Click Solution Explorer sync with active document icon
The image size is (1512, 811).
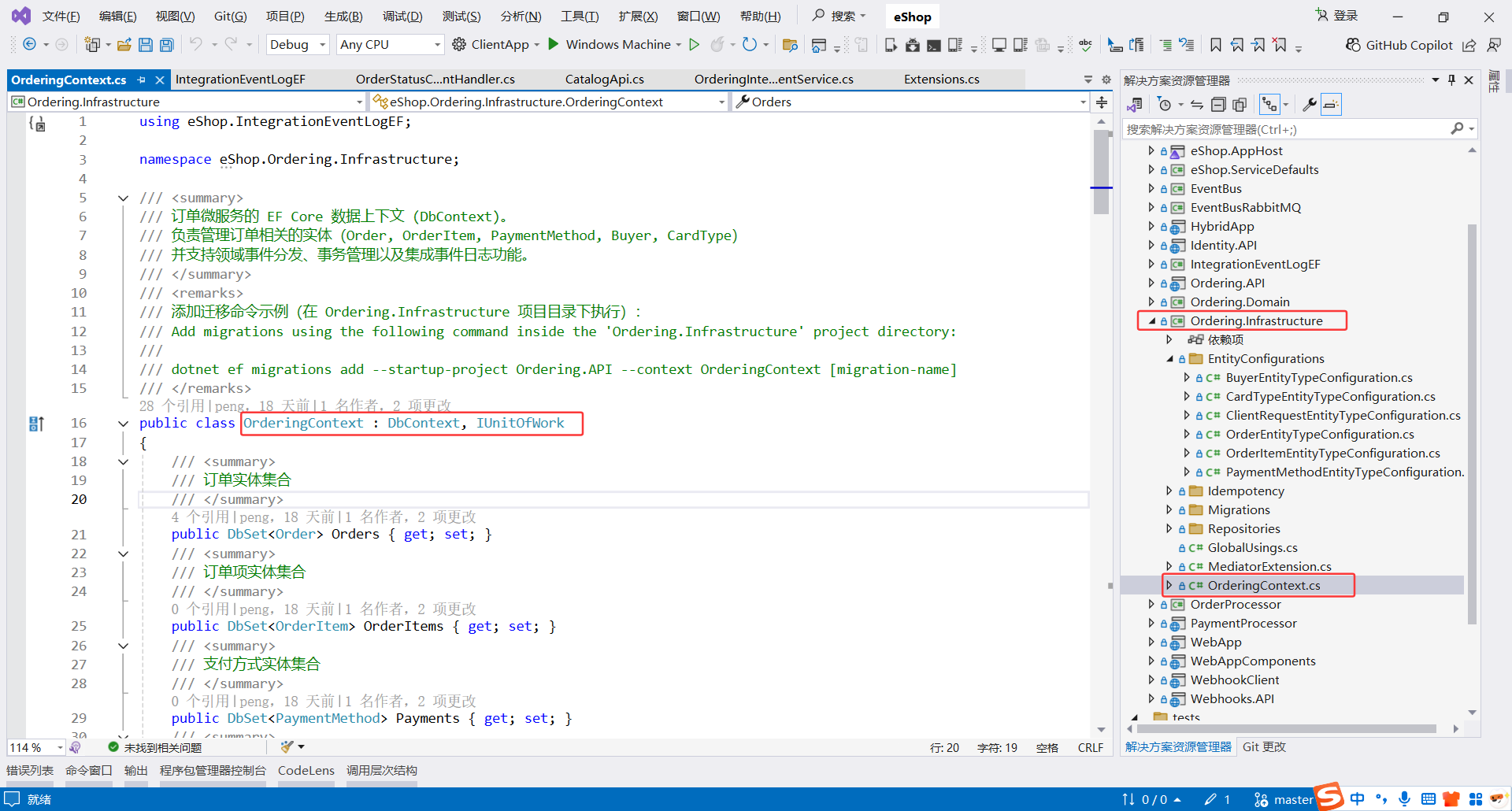pyautogui.click(x=1197, y=105)
